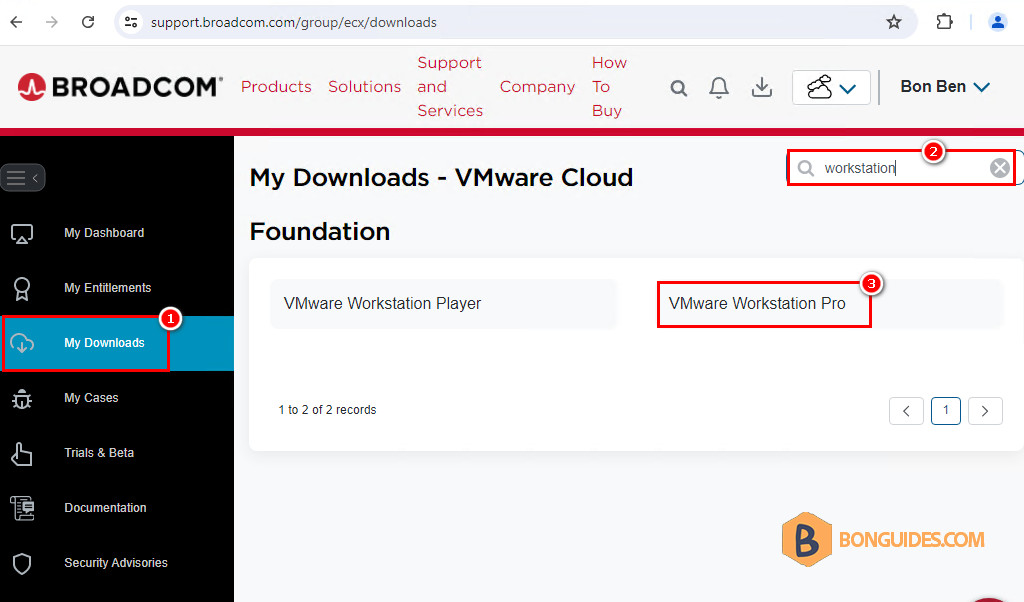1024x602 pixels.
Task: Open Support and Services menu
Action: point(450,86)
